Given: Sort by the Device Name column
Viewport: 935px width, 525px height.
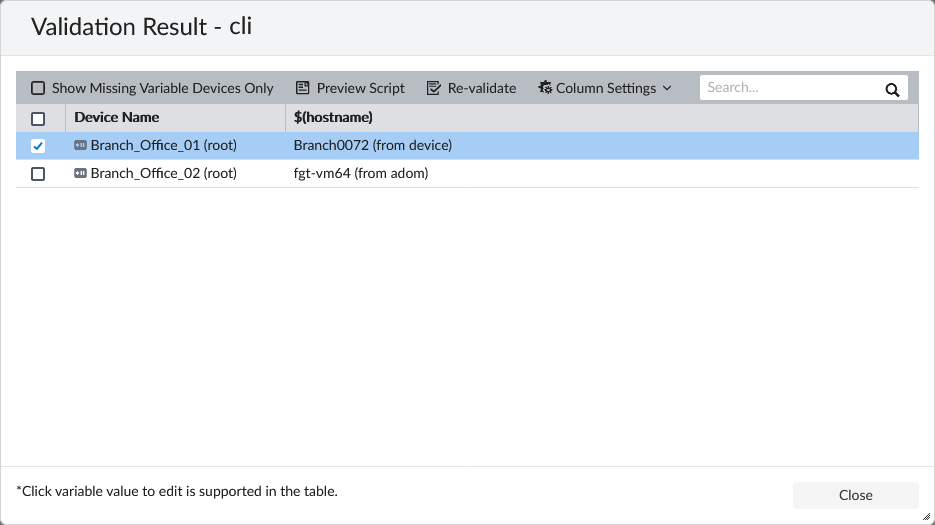Looking at the screenshot, I should 117,117.
